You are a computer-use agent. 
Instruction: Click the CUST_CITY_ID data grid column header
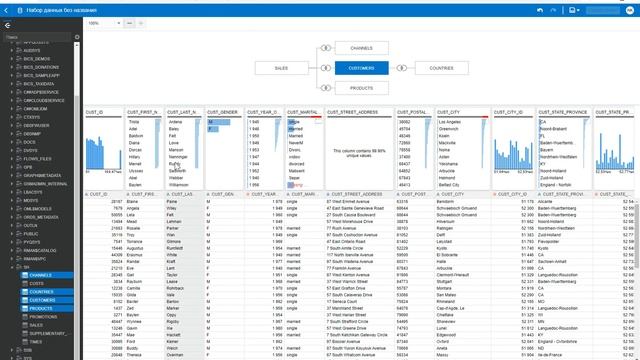point(513,194)
